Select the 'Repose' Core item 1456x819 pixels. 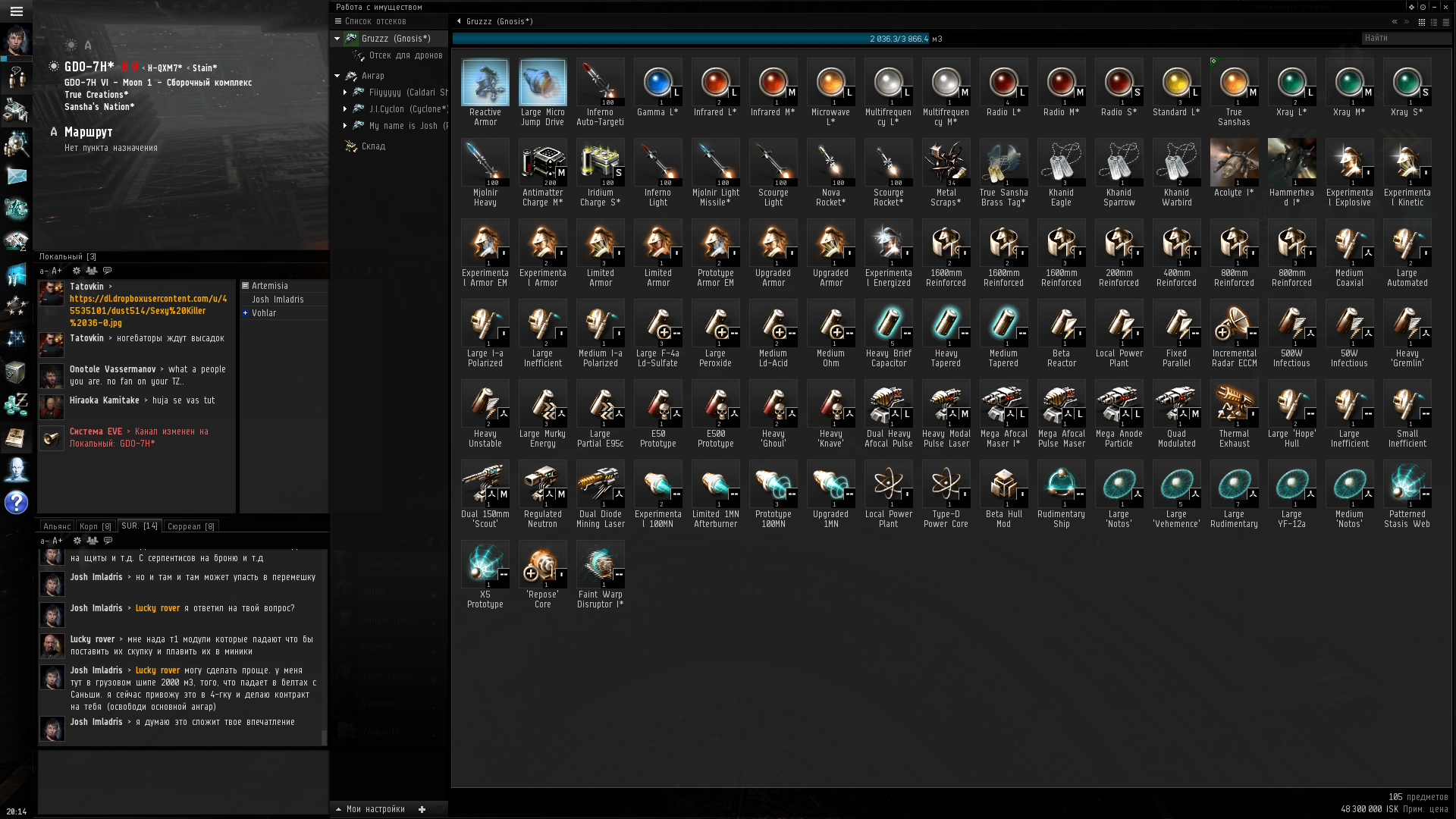point(543,575)
